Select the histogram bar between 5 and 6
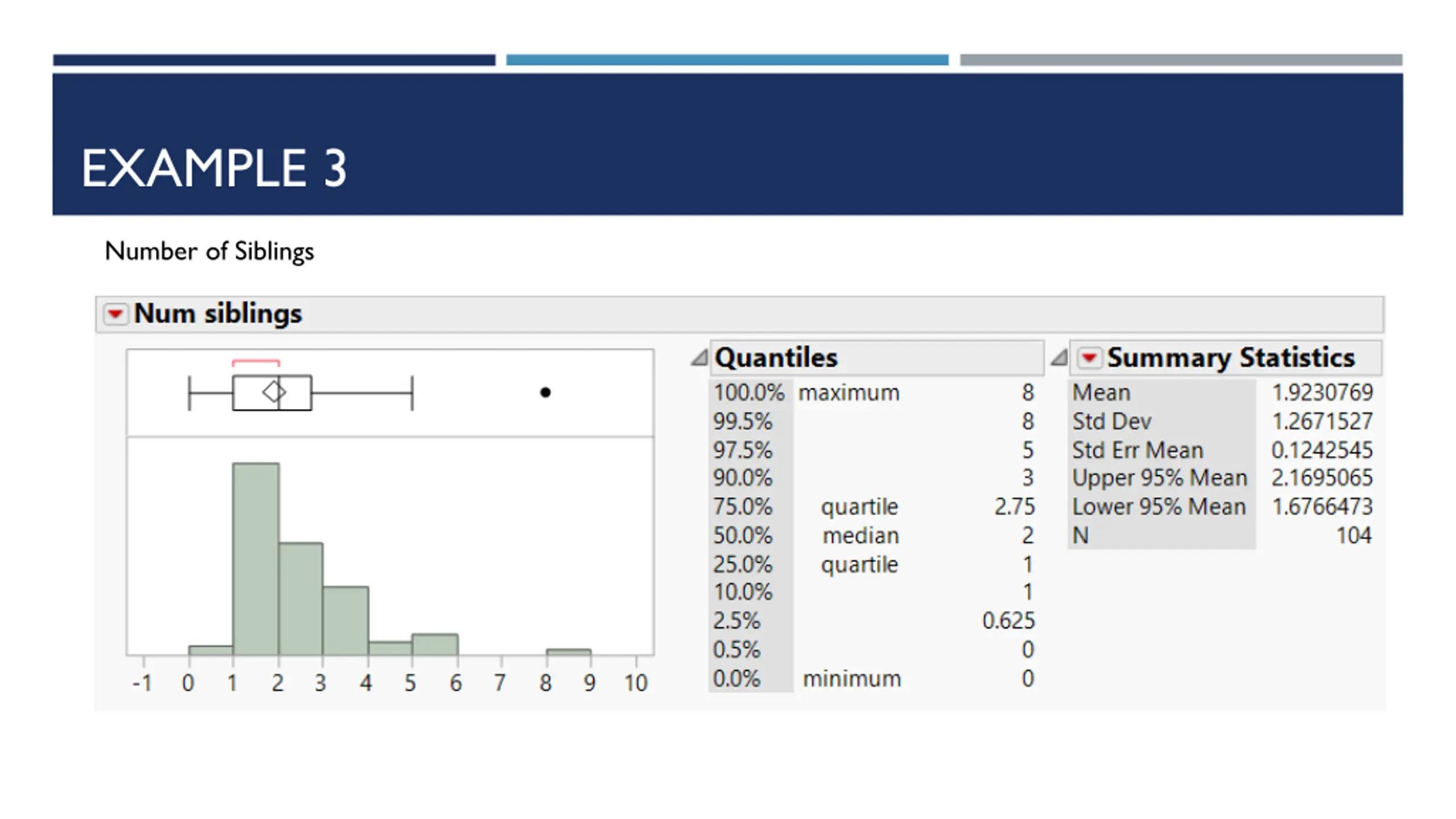 (x=435, y=644)
